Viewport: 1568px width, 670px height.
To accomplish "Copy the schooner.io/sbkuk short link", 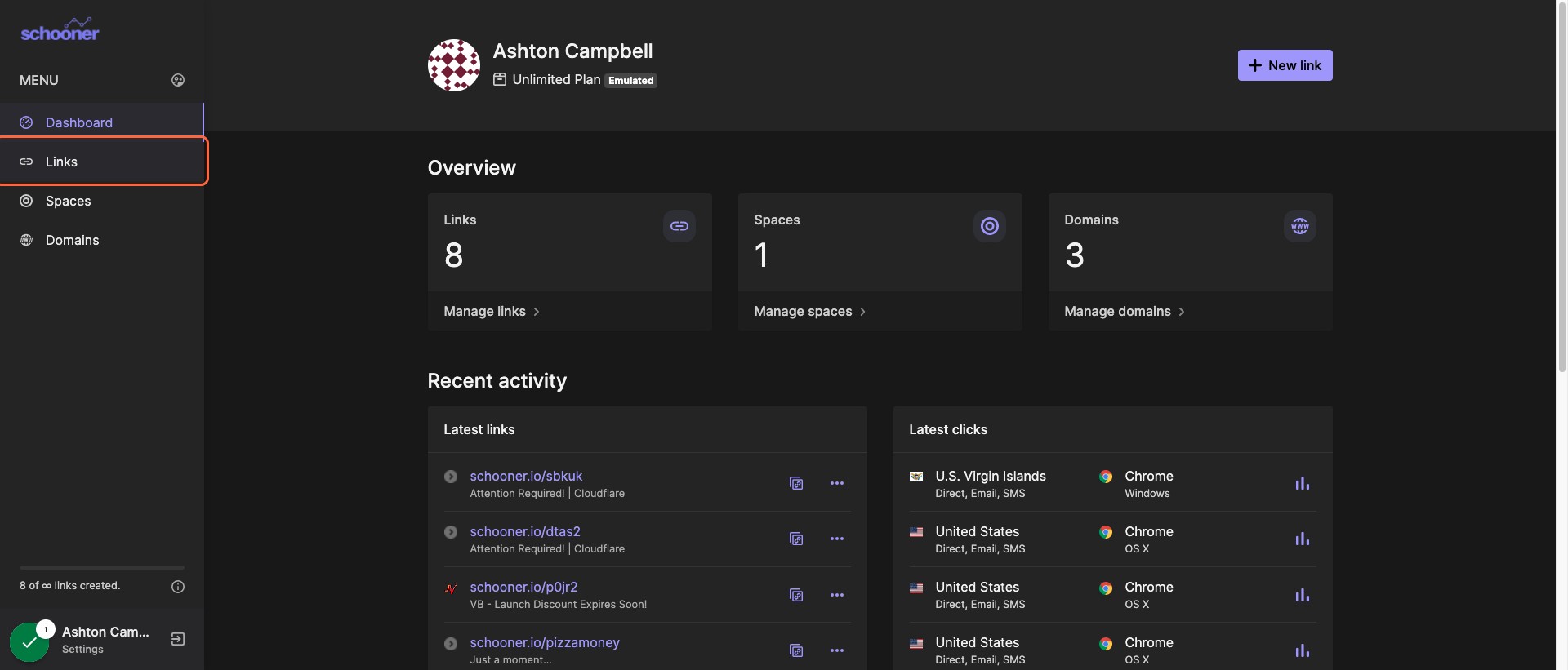I will (x=796, y=483).
